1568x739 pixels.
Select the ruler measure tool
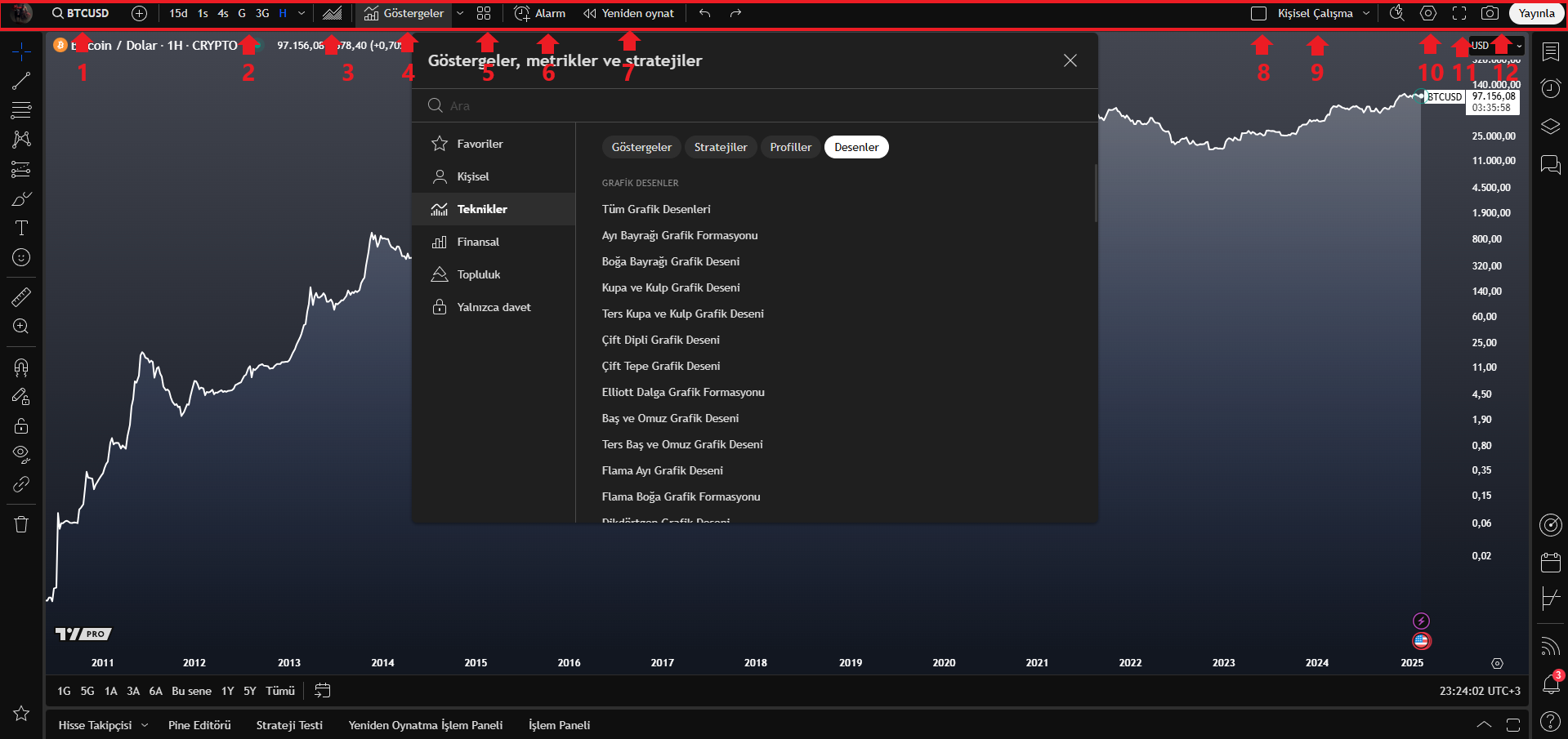(x=21, y=296)
